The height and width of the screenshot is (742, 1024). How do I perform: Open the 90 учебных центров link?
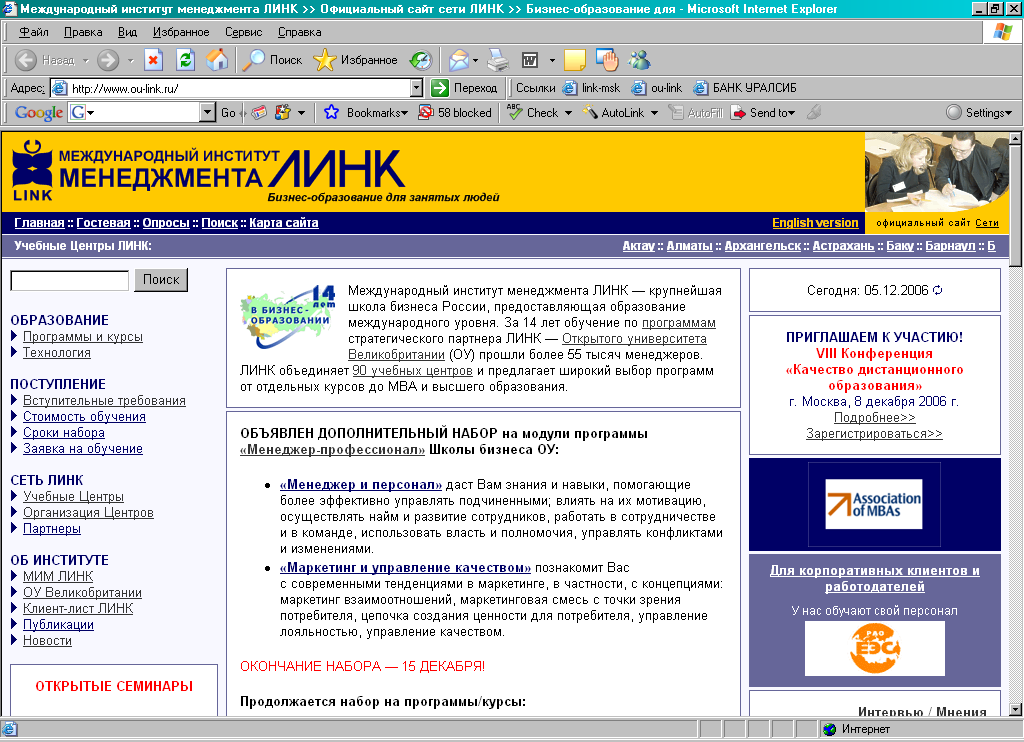[412, 371]
